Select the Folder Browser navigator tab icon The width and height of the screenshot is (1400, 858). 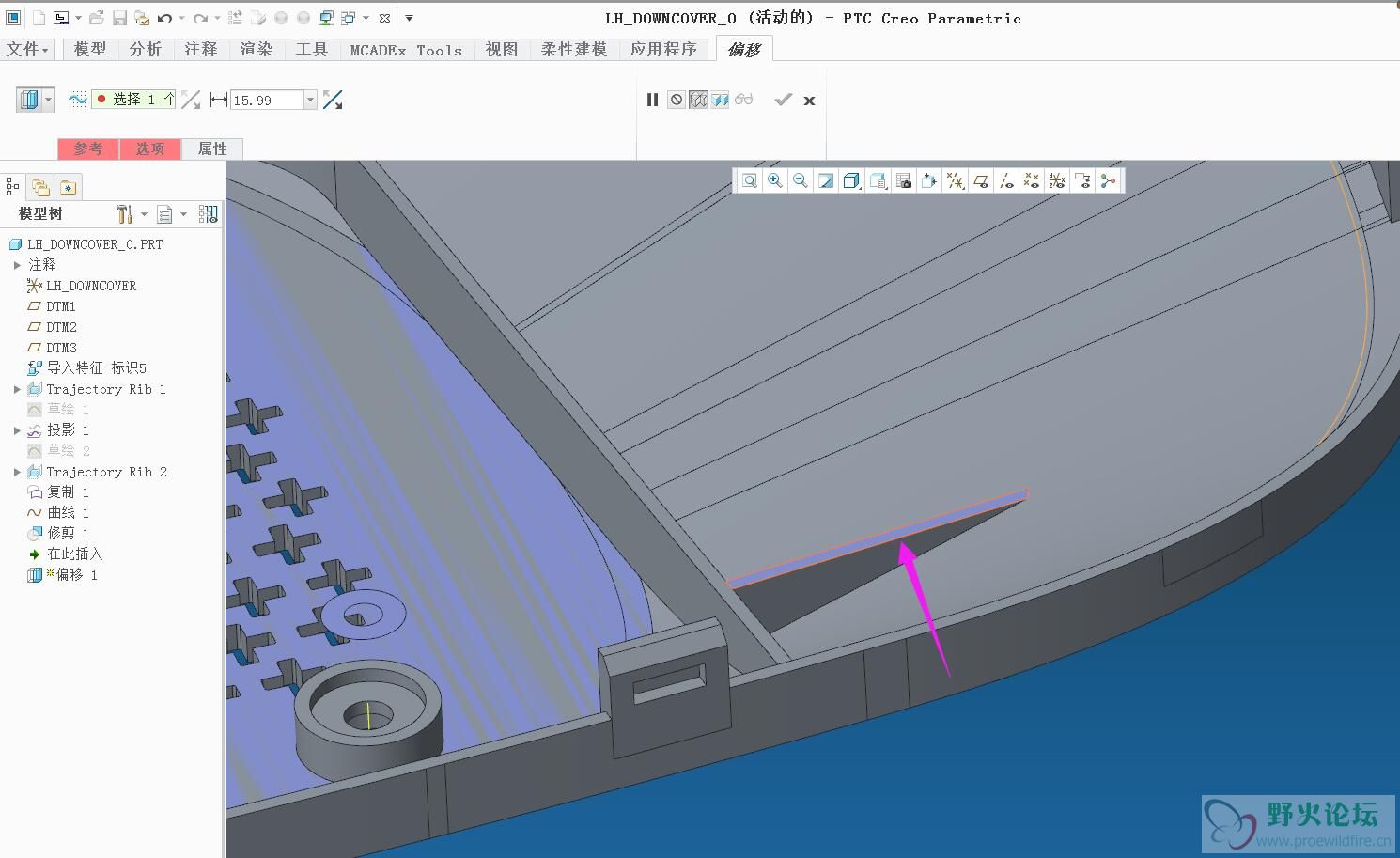(40, 187)
